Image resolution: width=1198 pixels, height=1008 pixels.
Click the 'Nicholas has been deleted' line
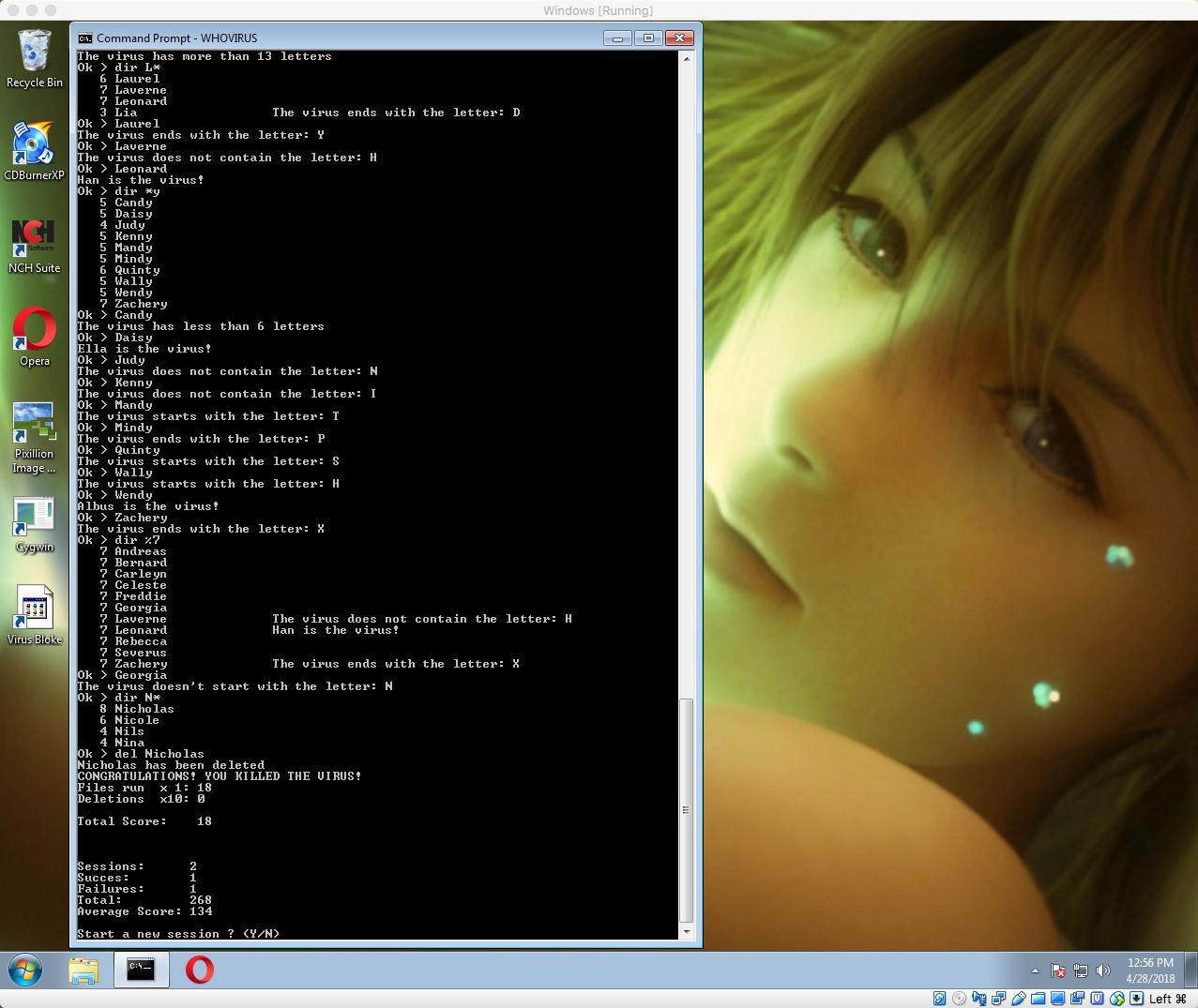pyautogui.click(x=171, y=765)
